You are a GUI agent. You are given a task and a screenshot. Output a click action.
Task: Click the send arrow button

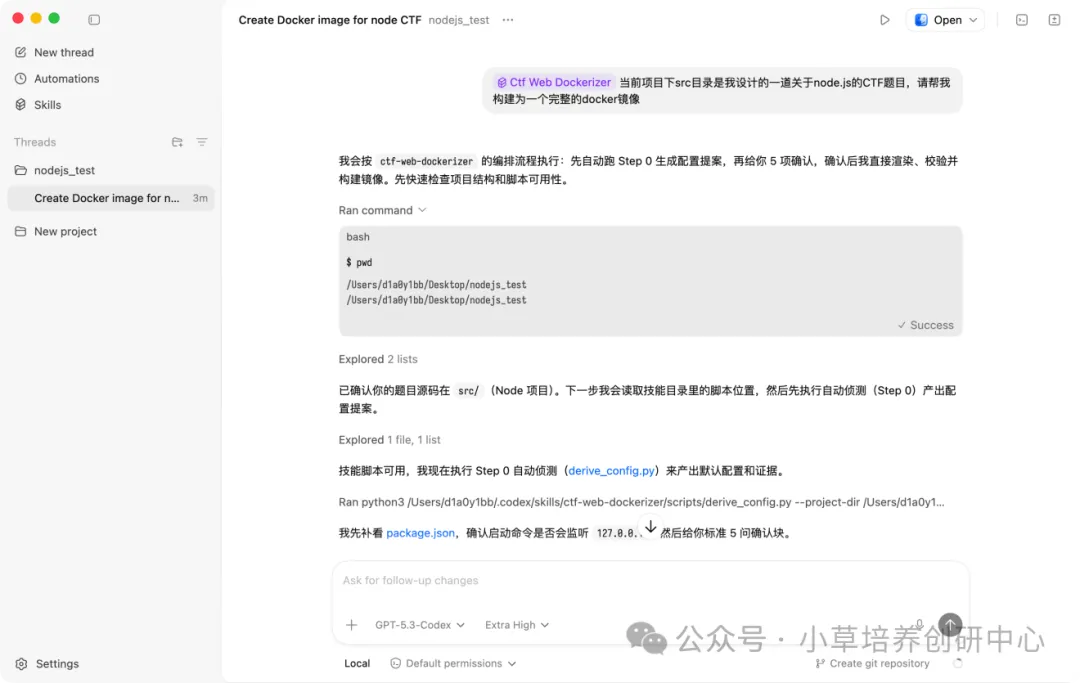click(x=950, y=624)
